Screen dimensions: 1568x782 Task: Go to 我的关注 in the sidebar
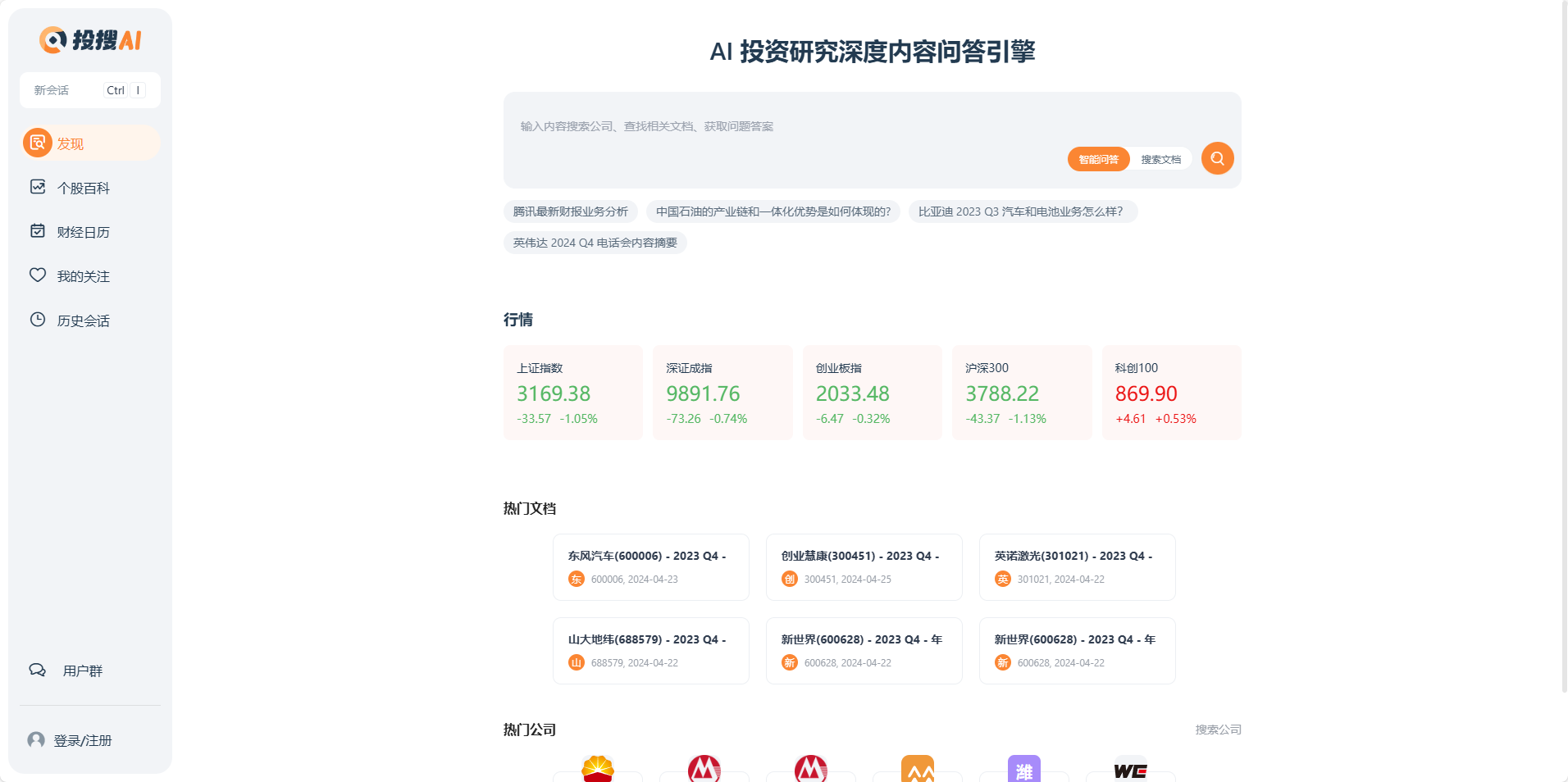coord(90,276)
